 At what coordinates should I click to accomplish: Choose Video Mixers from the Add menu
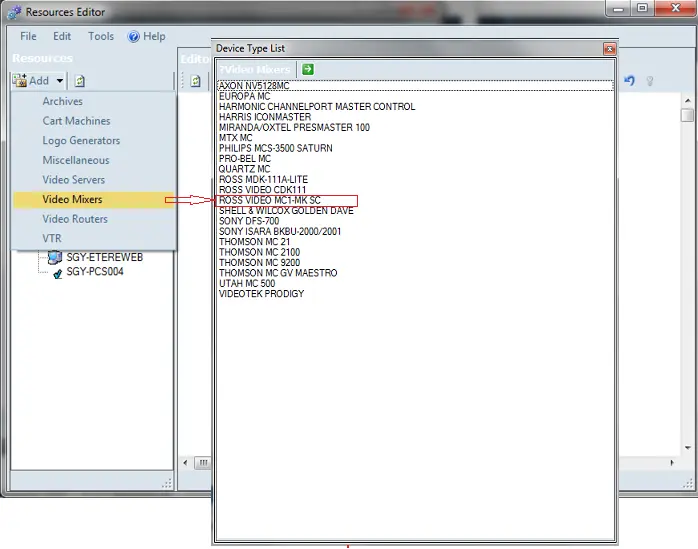(x=72, y=200)
